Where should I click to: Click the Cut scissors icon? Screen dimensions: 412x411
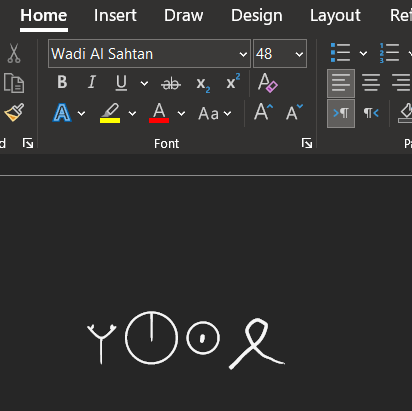click(x=14, y=53)
